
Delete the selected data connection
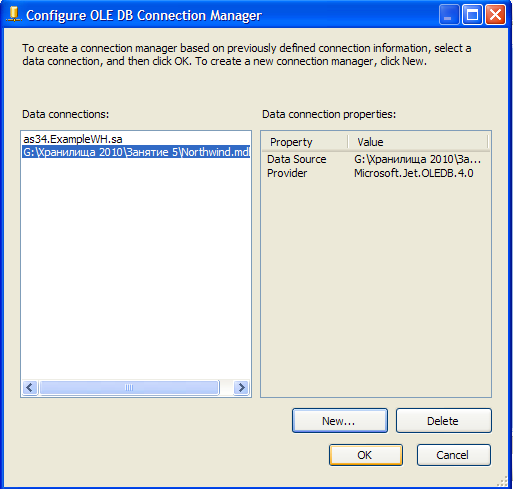click(444, 421)
